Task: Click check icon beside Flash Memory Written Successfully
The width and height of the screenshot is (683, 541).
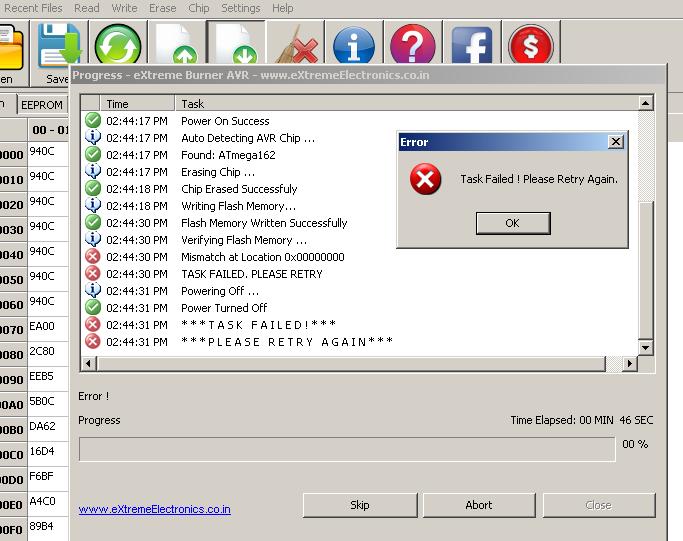Action: pos(93,222)
